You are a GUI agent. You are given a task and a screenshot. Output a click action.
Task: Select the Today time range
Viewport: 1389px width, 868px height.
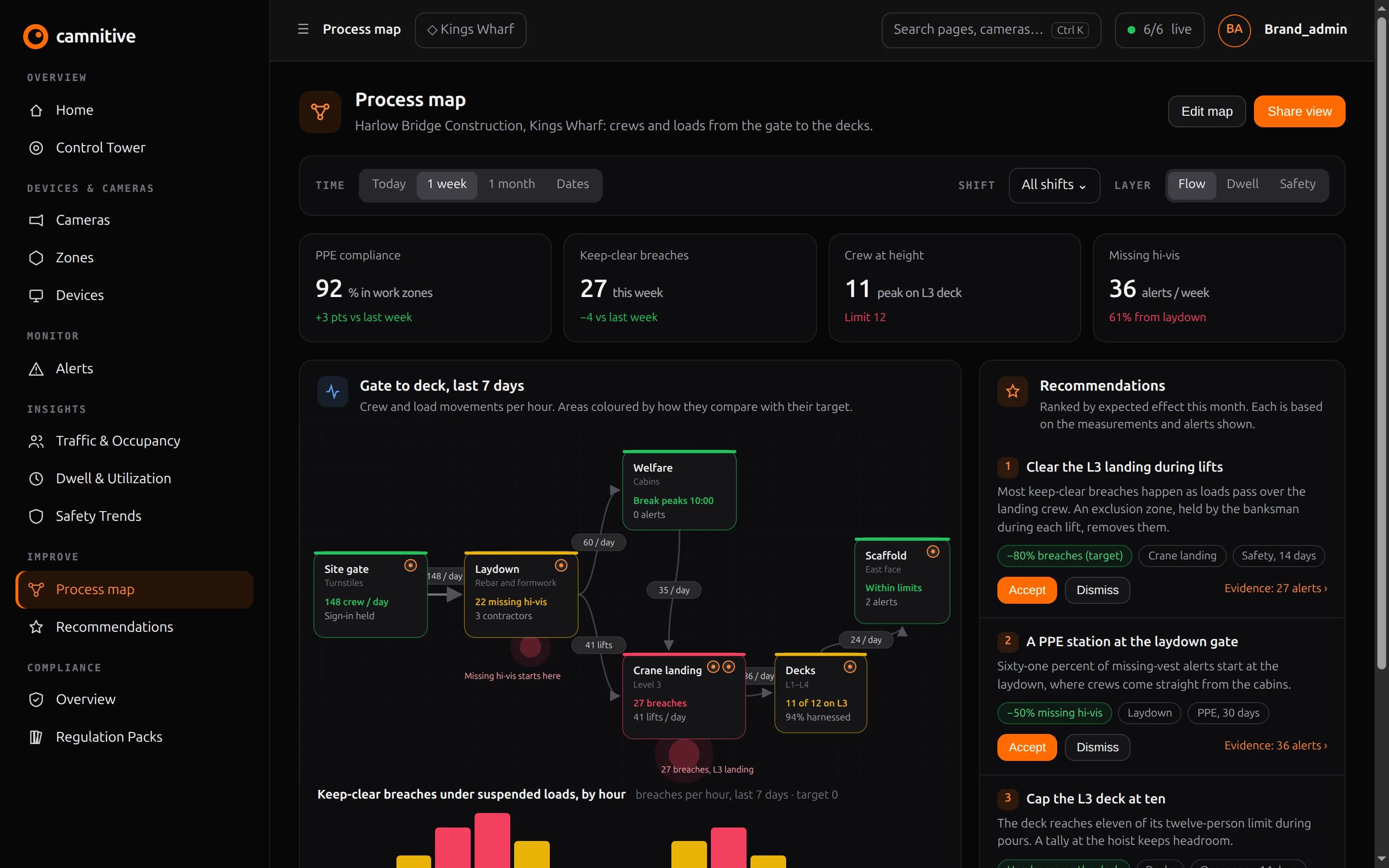(x=389, y=184)
